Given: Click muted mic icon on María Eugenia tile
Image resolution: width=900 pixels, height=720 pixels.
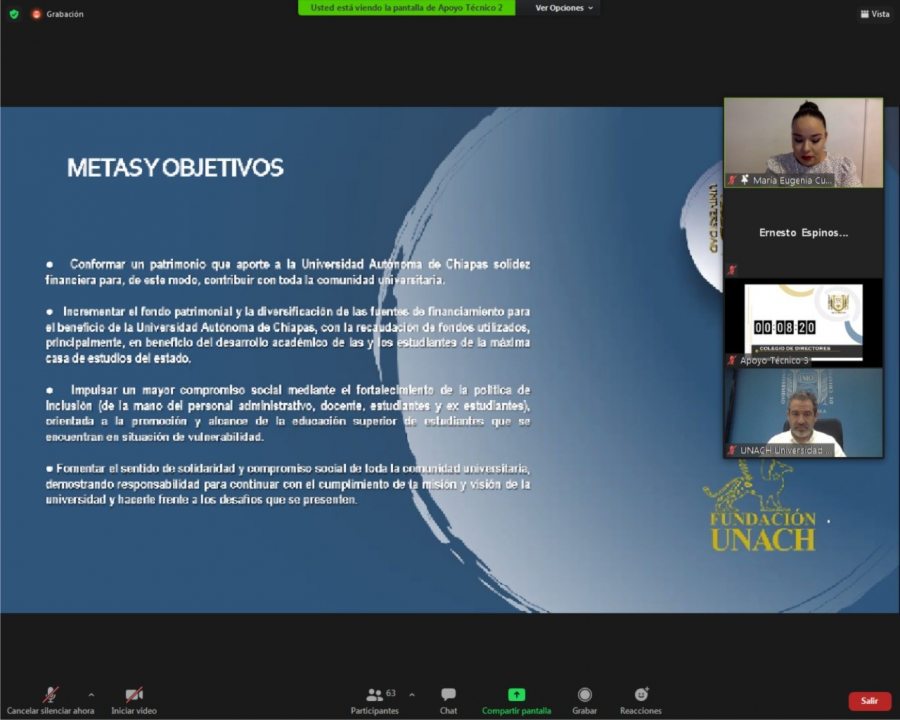Looking at the screenshot, I should pos(732,180).
